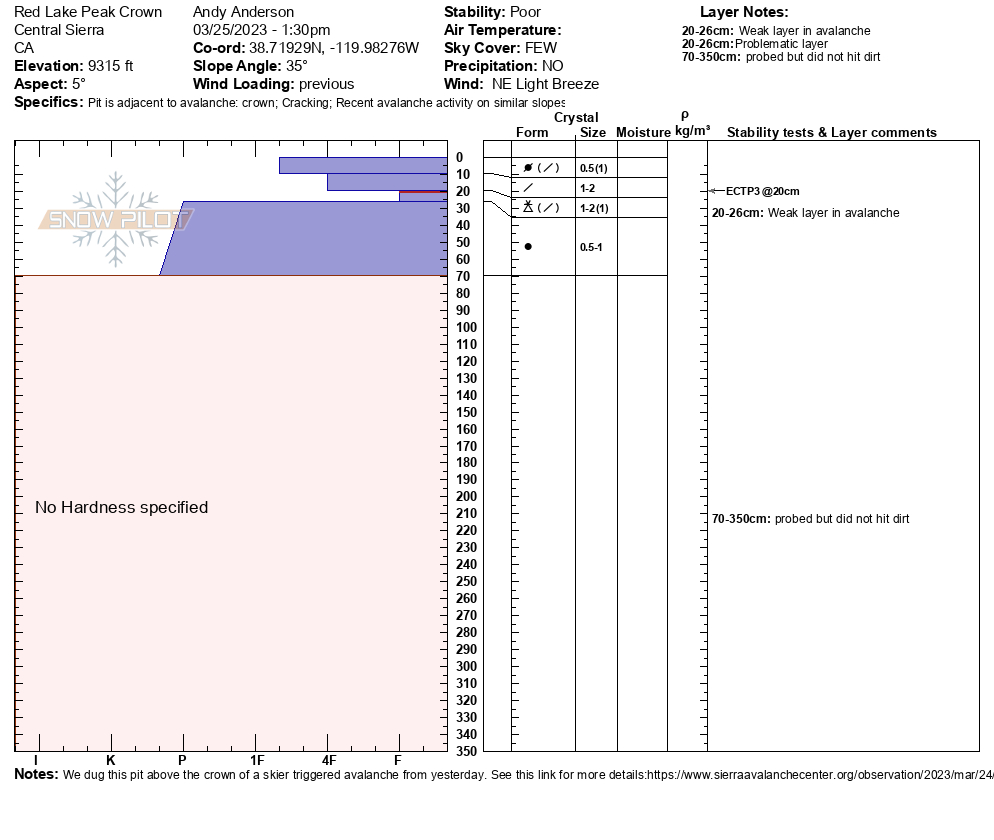Image resolution: width=994 pixels, height=840 pixels.
Task: Click the ECTP3 @20cm arrow marker
Action: click(x=713, y=191)
